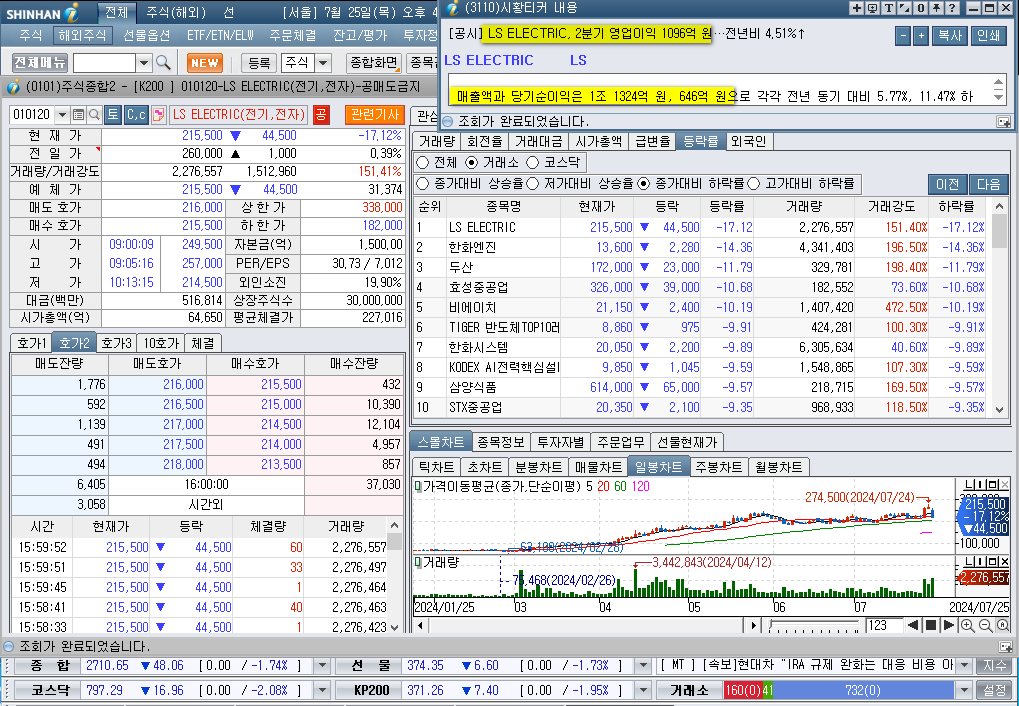Screen dimensions: 1019x706
Task: Select '고가대비 하락률' radio option
Action: 754,184
